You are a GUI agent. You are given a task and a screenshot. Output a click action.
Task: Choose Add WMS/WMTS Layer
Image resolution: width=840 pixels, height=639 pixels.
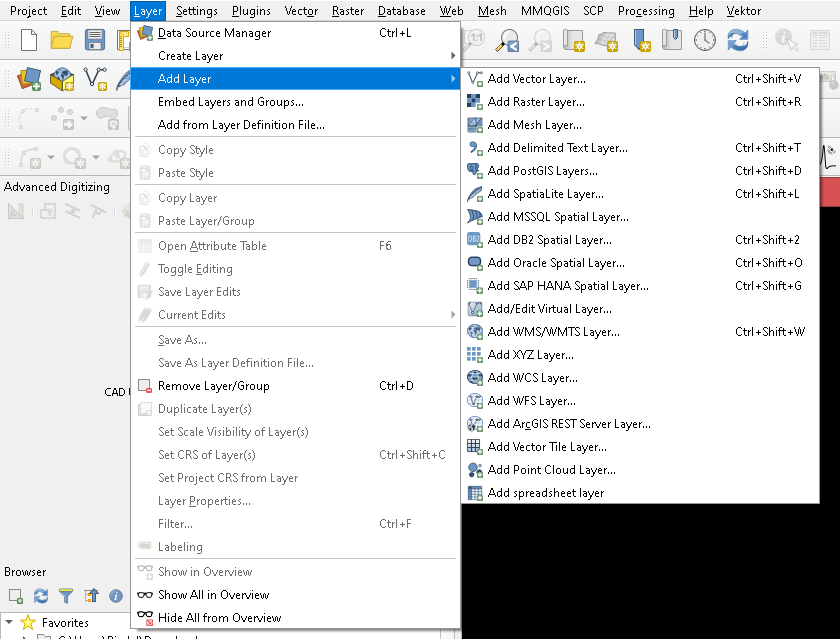(640, 332)
